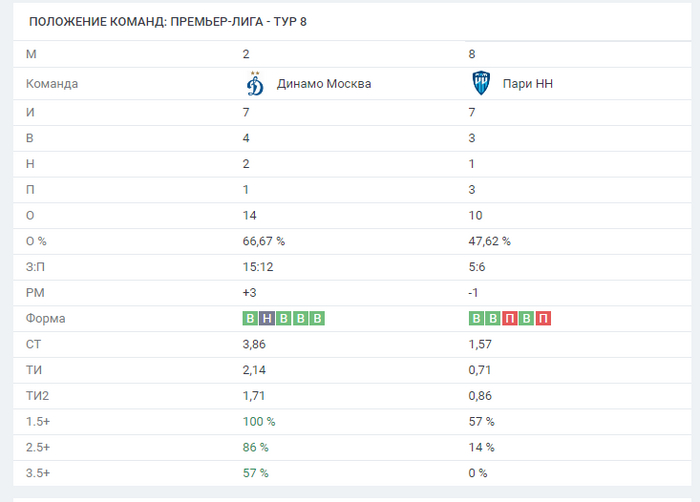Click the Форма row label

[45, 319]
